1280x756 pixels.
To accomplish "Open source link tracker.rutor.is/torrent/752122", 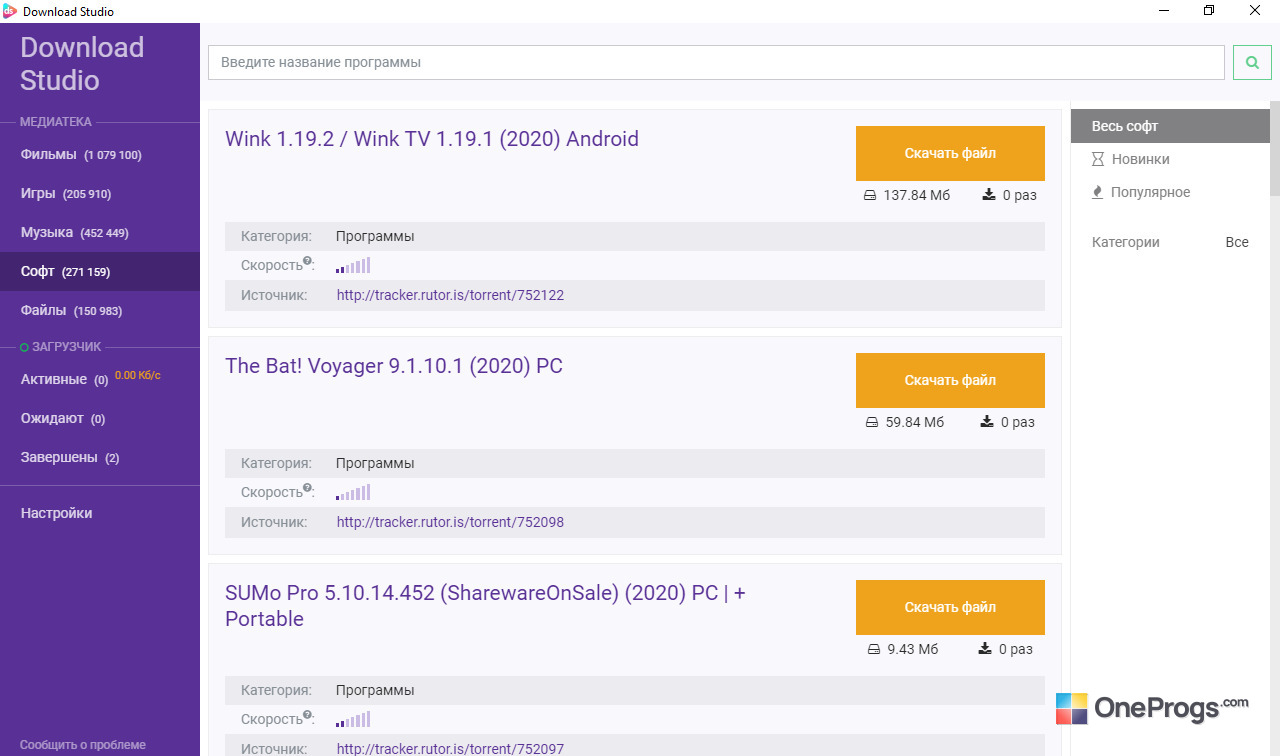I will [x=450, y=296].
